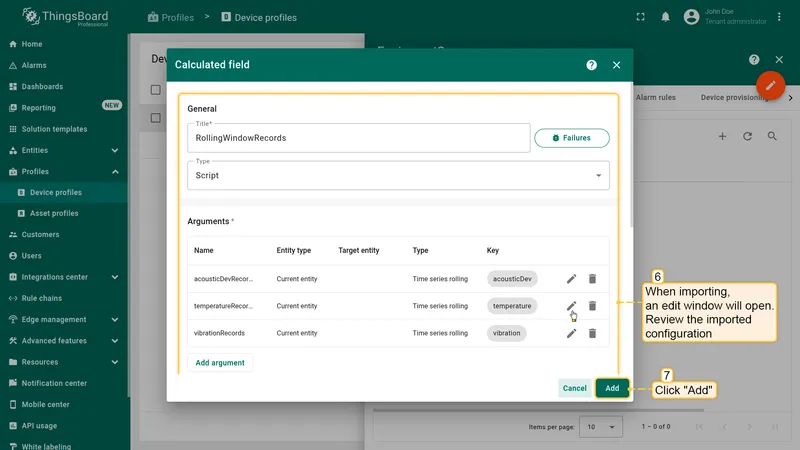This screenshot has width=800, height=450.
Task: Delete the vibrationRecords argument
Action: coord(592,333)
